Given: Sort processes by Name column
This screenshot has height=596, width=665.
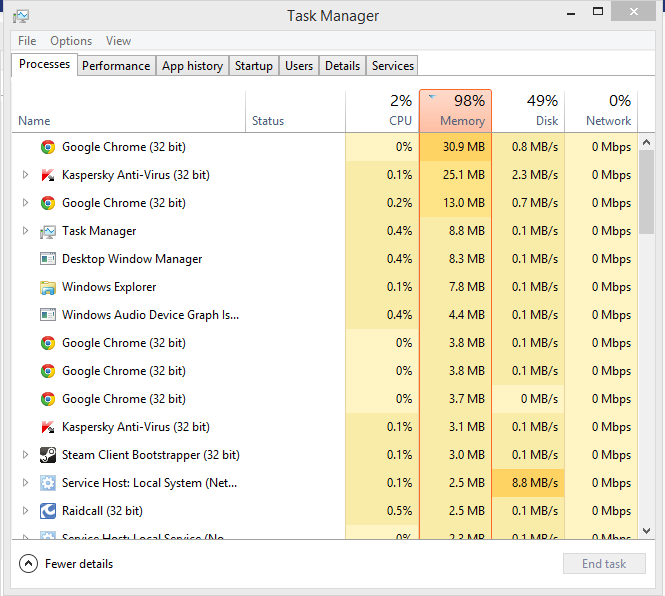Looking at the screenshot, I should [129, 111].
